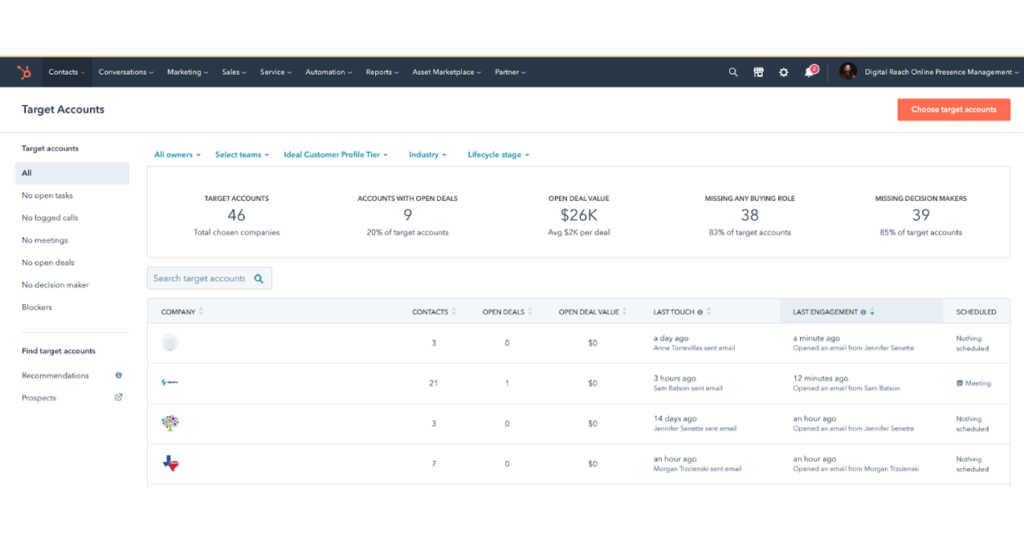Open the Texas flag company logo
Screen dimensions: 1024x542
(x=170, y=464)
